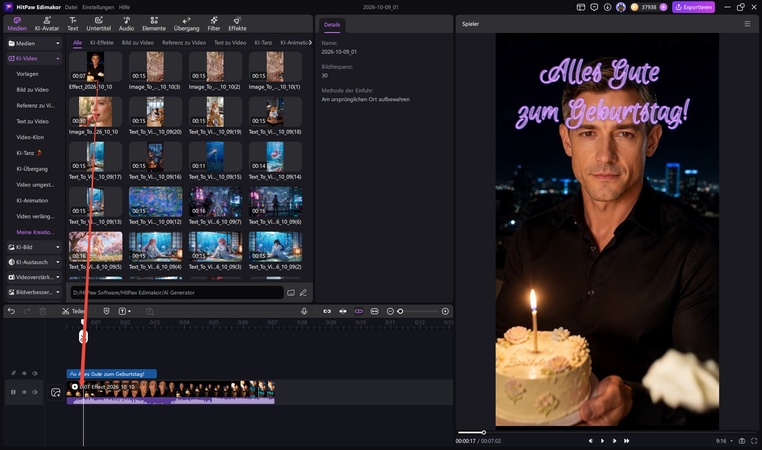This screenshot has width=762, height=450.
Task: Click the player play button
Action: pos(602,441)
